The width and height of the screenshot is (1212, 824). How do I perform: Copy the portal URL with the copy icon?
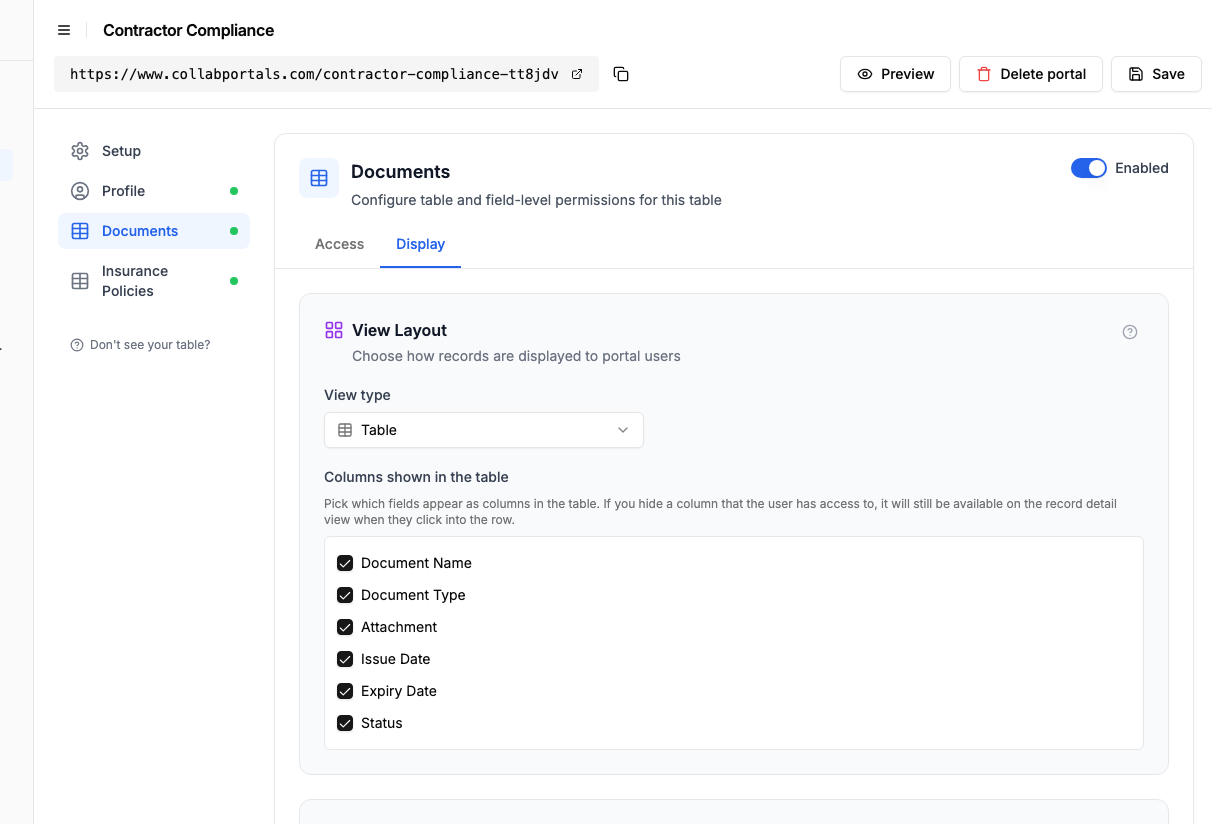[621, 74]
